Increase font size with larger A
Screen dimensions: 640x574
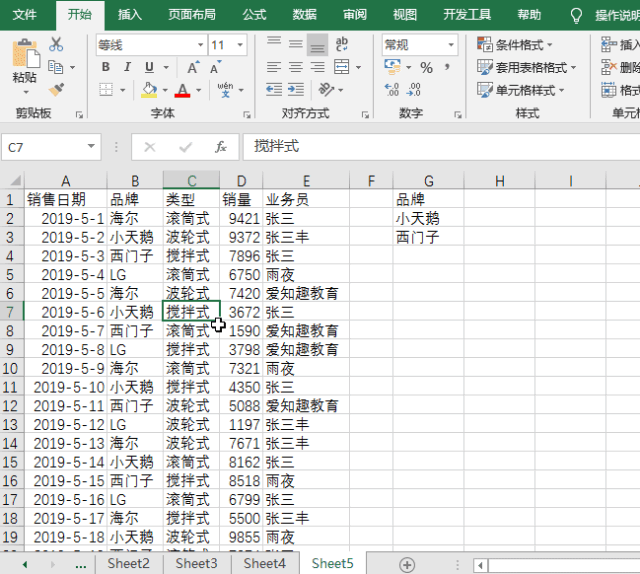point(193,67)
